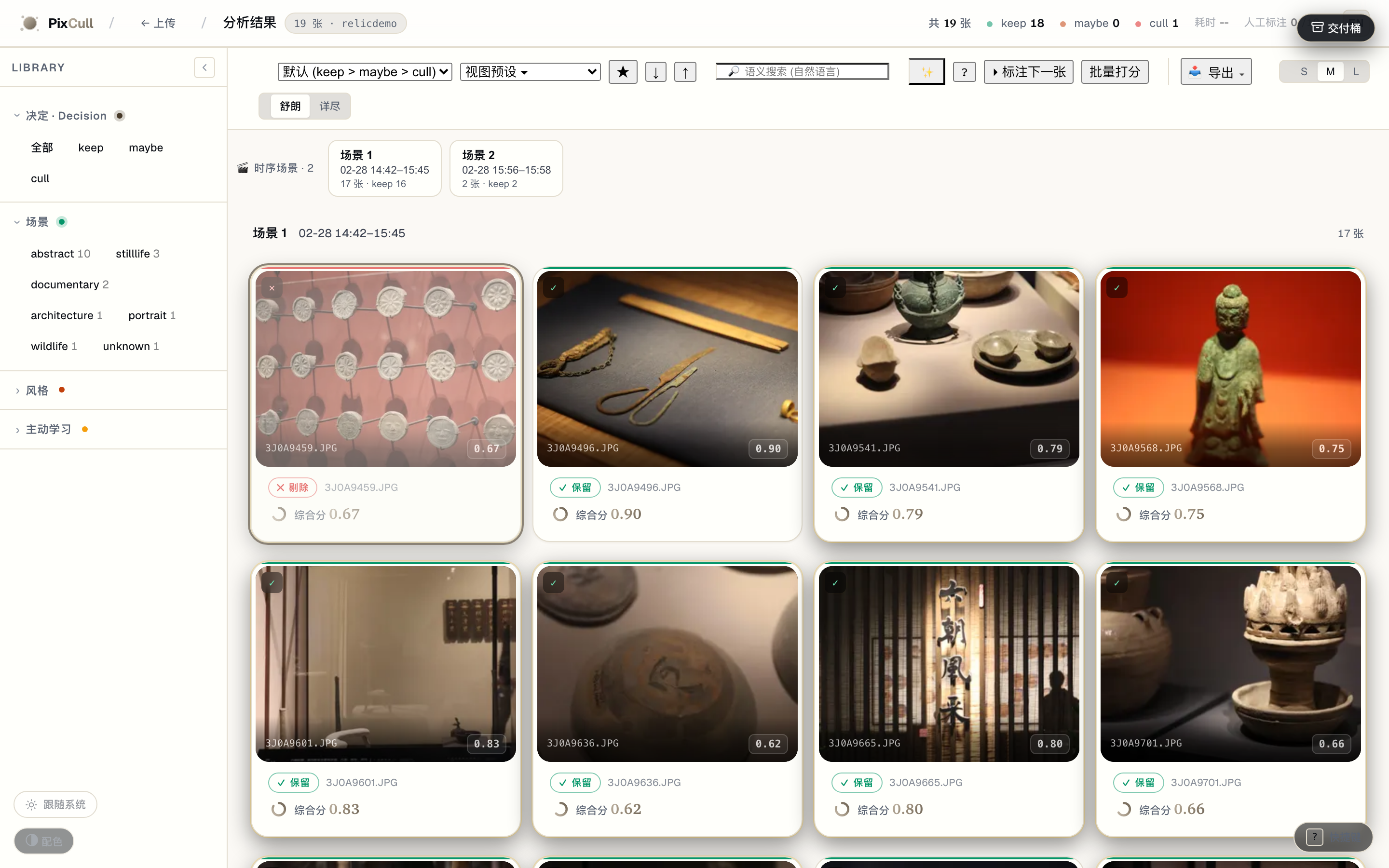Filter scenes by architecture
Image resolution: width=1389 pixels, height=868 pixels.
tap(67, 315)
